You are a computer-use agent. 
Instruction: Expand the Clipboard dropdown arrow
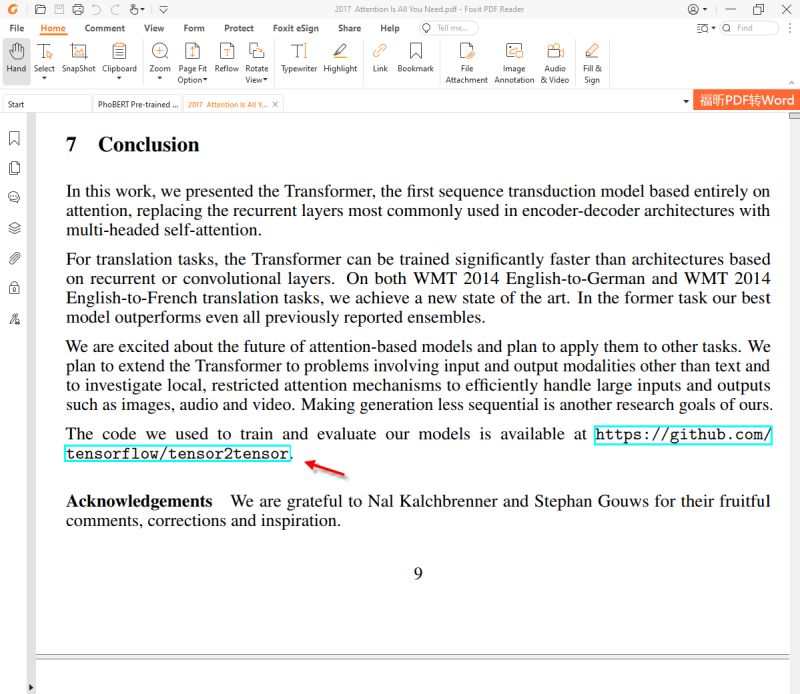pos(119,78)
